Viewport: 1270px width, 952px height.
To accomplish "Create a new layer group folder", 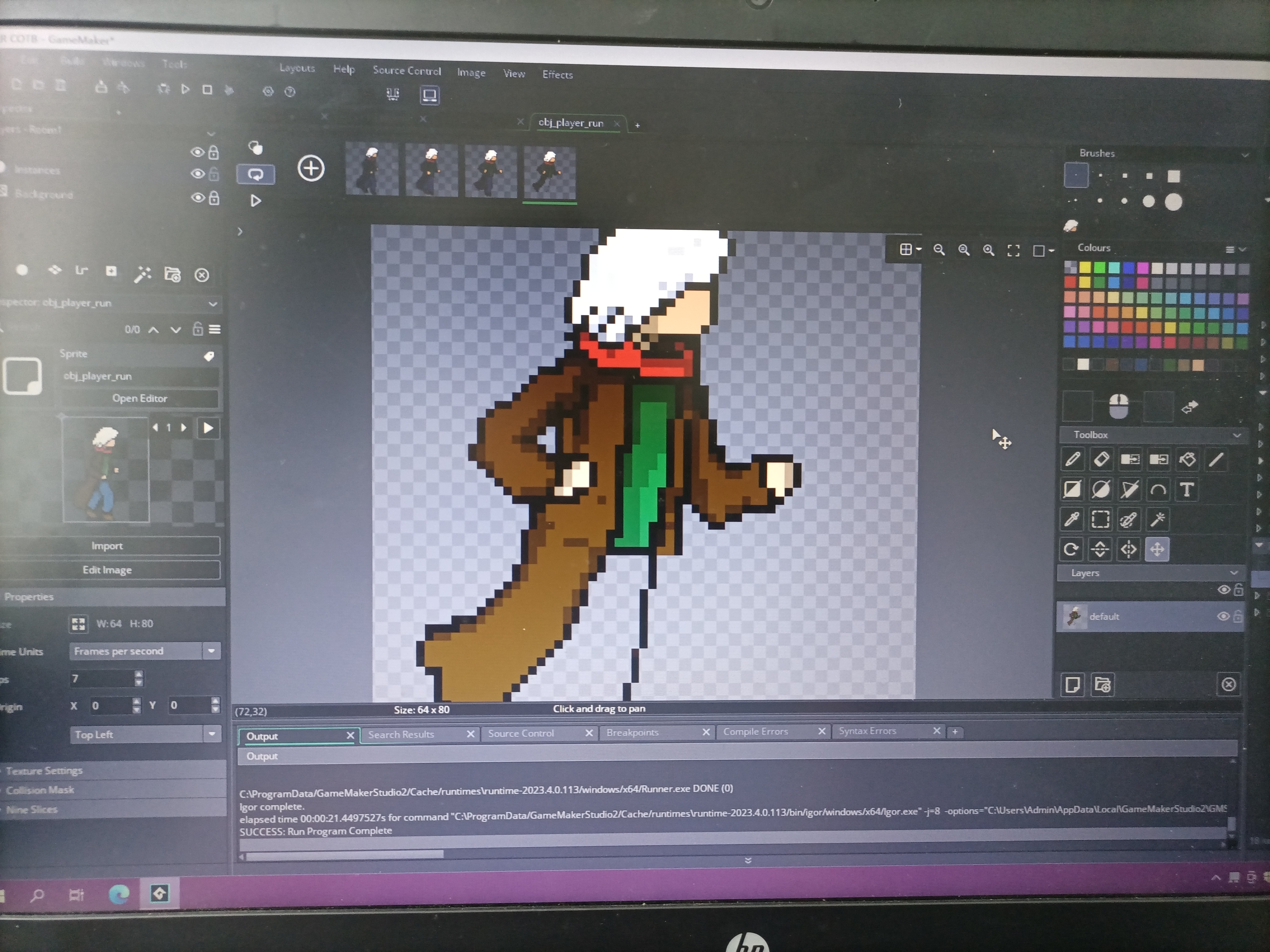I will click(1102, 684).
